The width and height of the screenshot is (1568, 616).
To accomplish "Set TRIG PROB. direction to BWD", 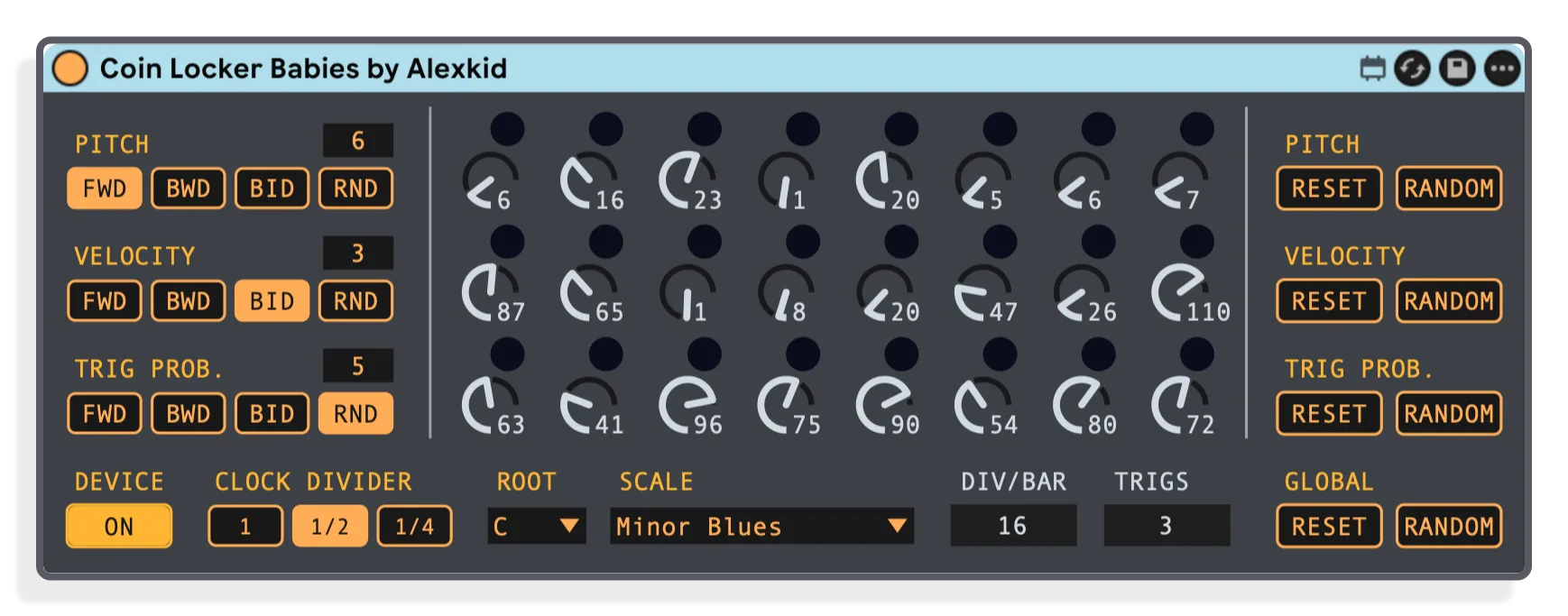I will click(189, 414).
